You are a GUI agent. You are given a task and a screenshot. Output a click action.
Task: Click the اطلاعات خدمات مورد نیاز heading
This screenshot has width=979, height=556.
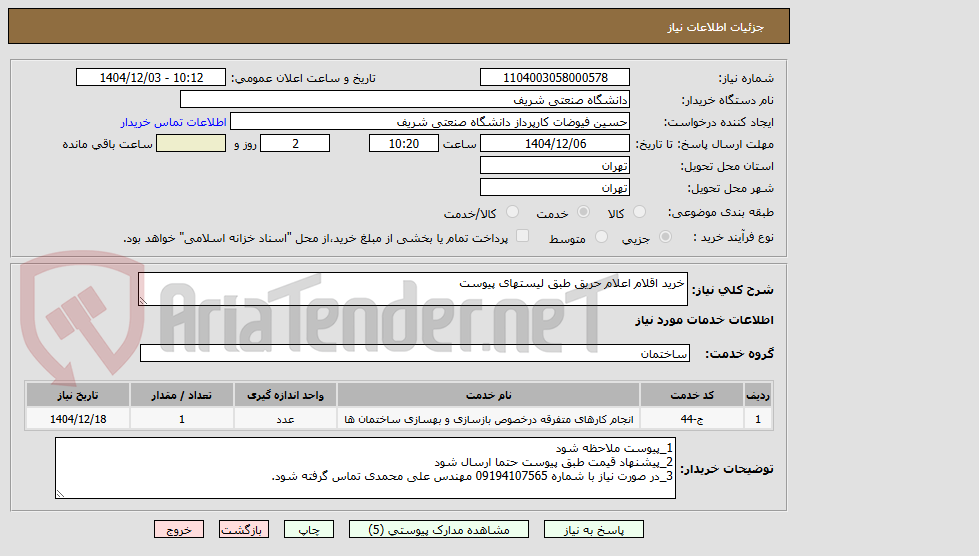tap(704, 320)
